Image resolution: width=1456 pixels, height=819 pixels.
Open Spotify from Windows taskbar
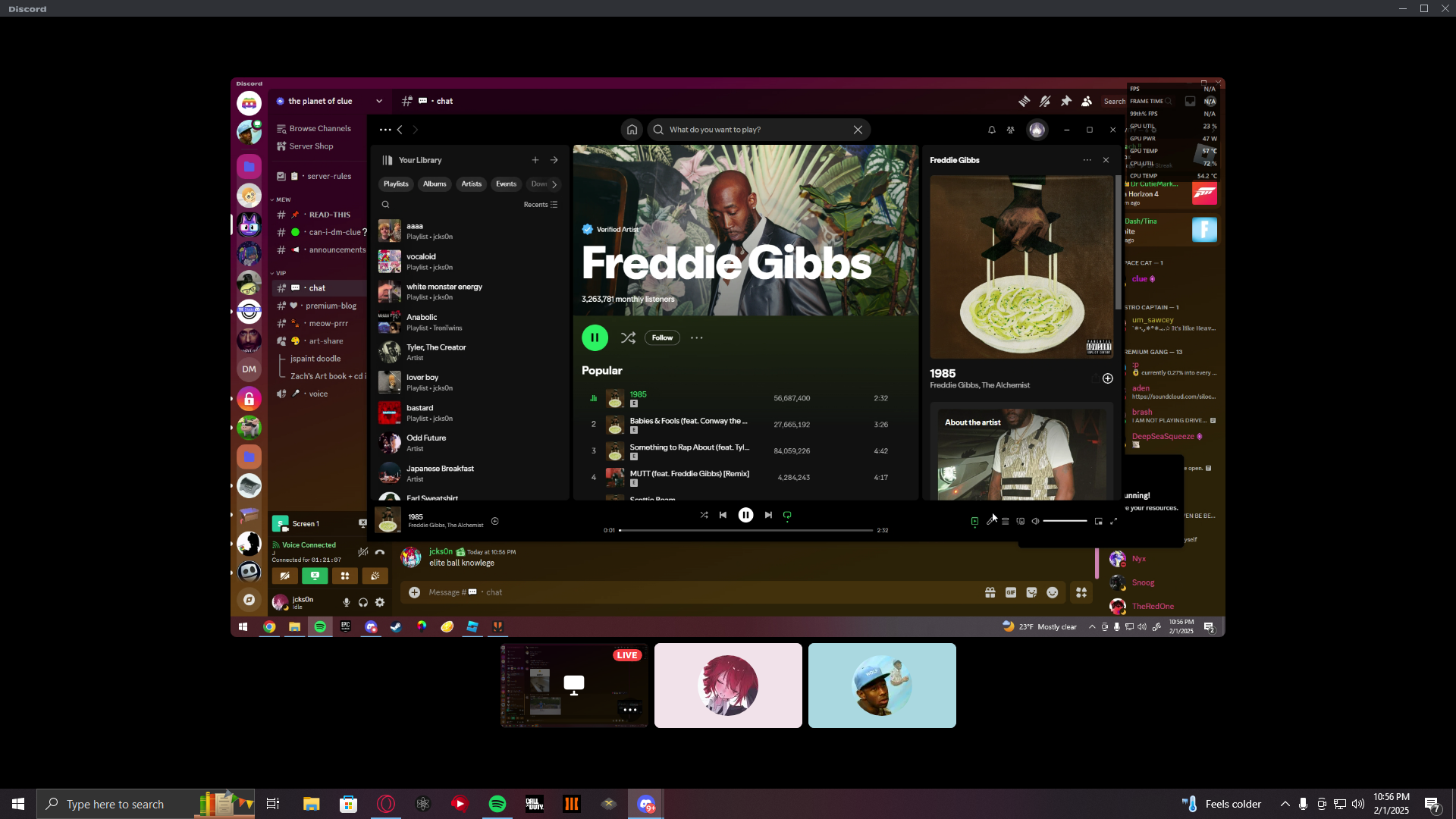pos(497,804)
